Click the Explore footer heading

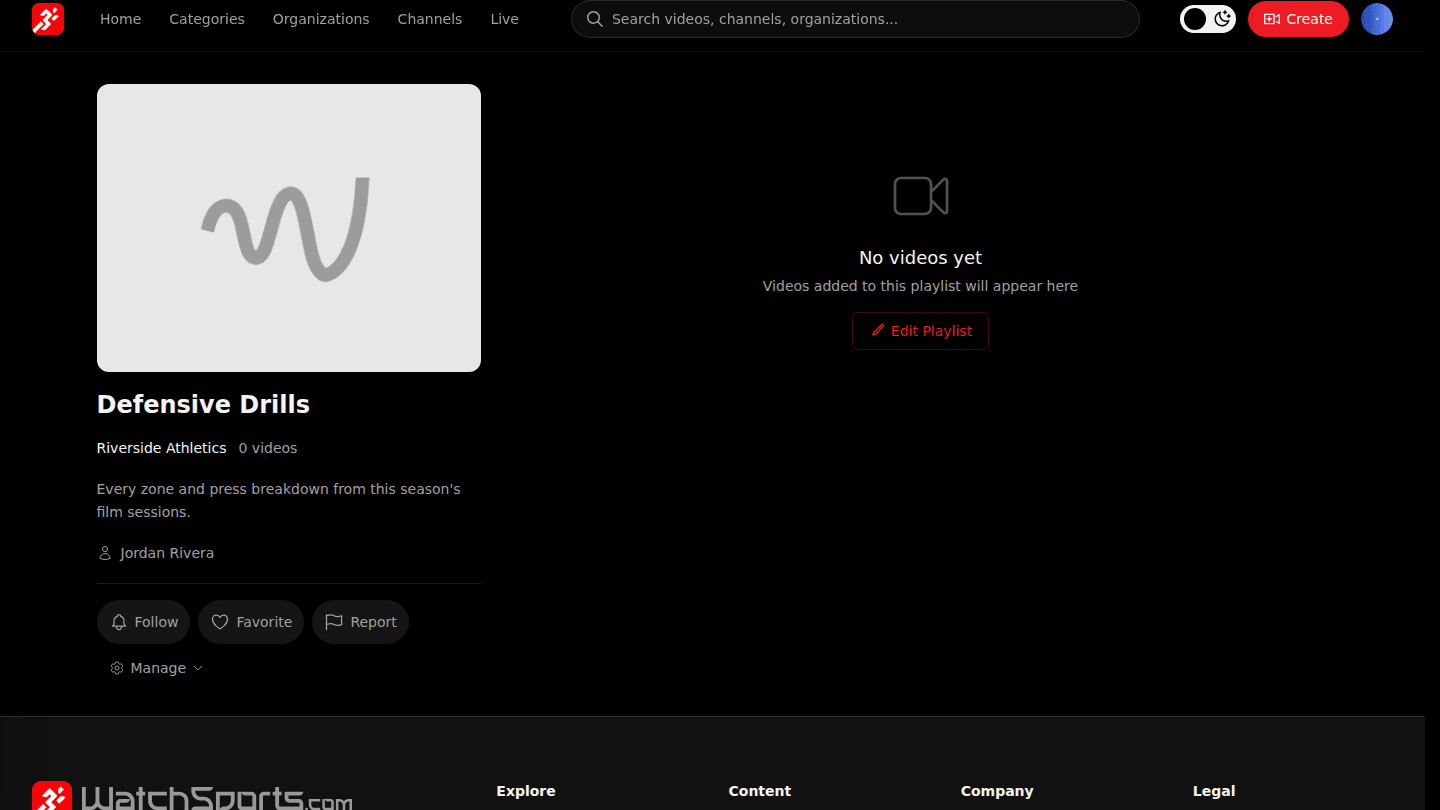point(526,791)
